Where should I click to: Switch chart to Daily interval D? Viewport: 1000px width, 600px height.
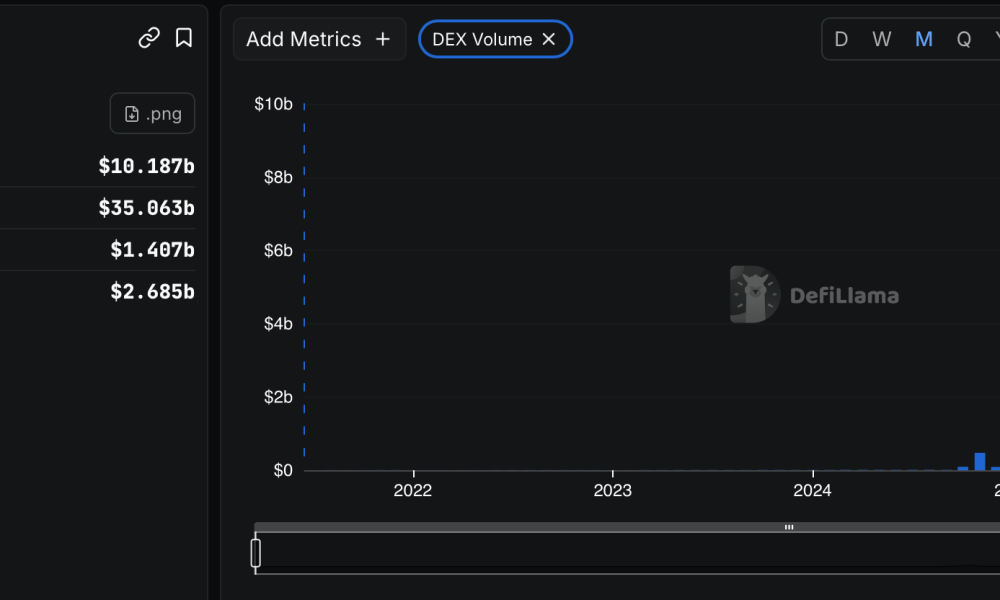click(x=841, y=40)
